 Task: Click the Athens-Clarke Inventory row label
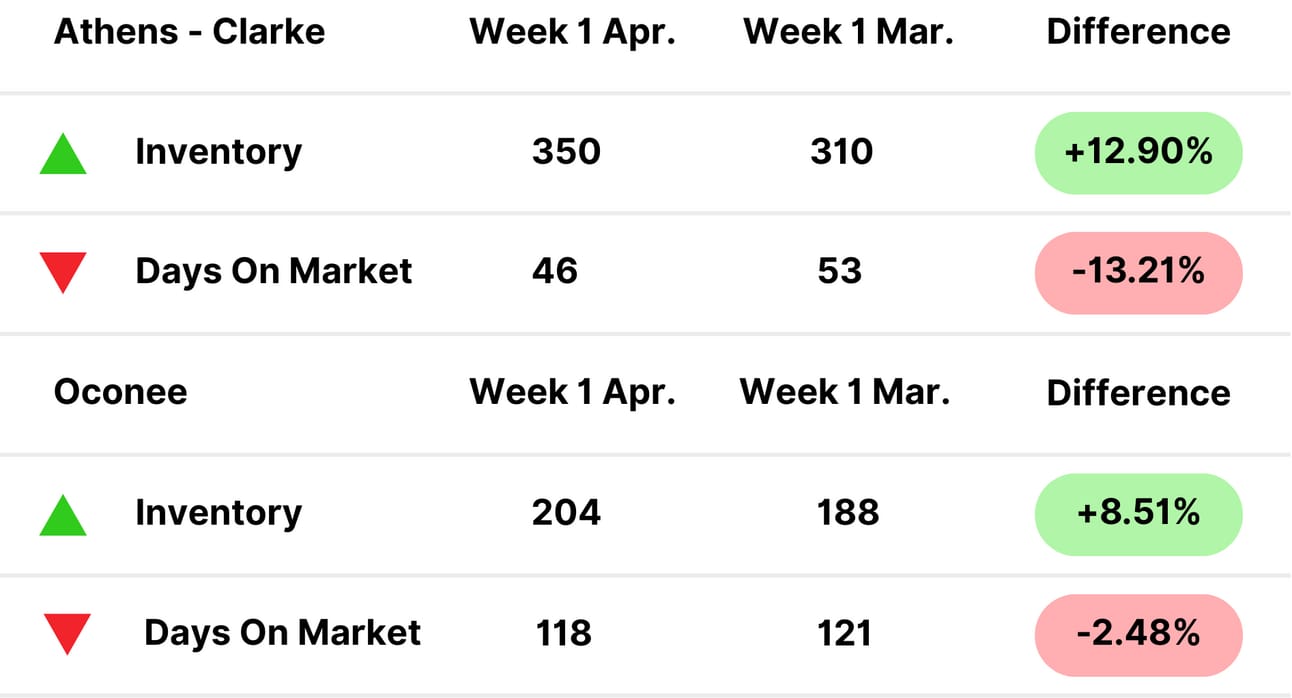[x=218, y=152]
